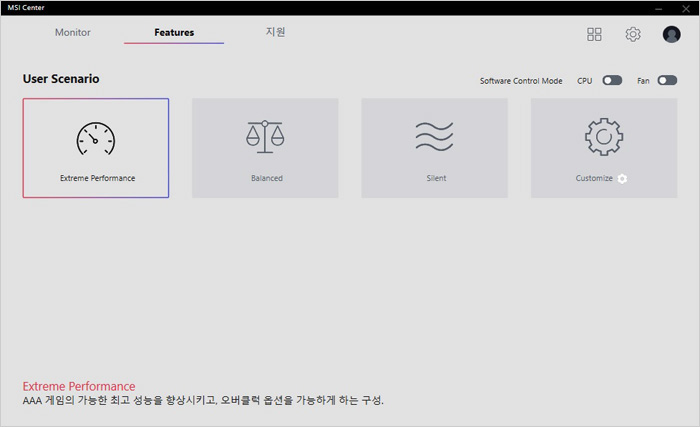
Task: Pick the Silent waves icon
Action: point(434,136)
